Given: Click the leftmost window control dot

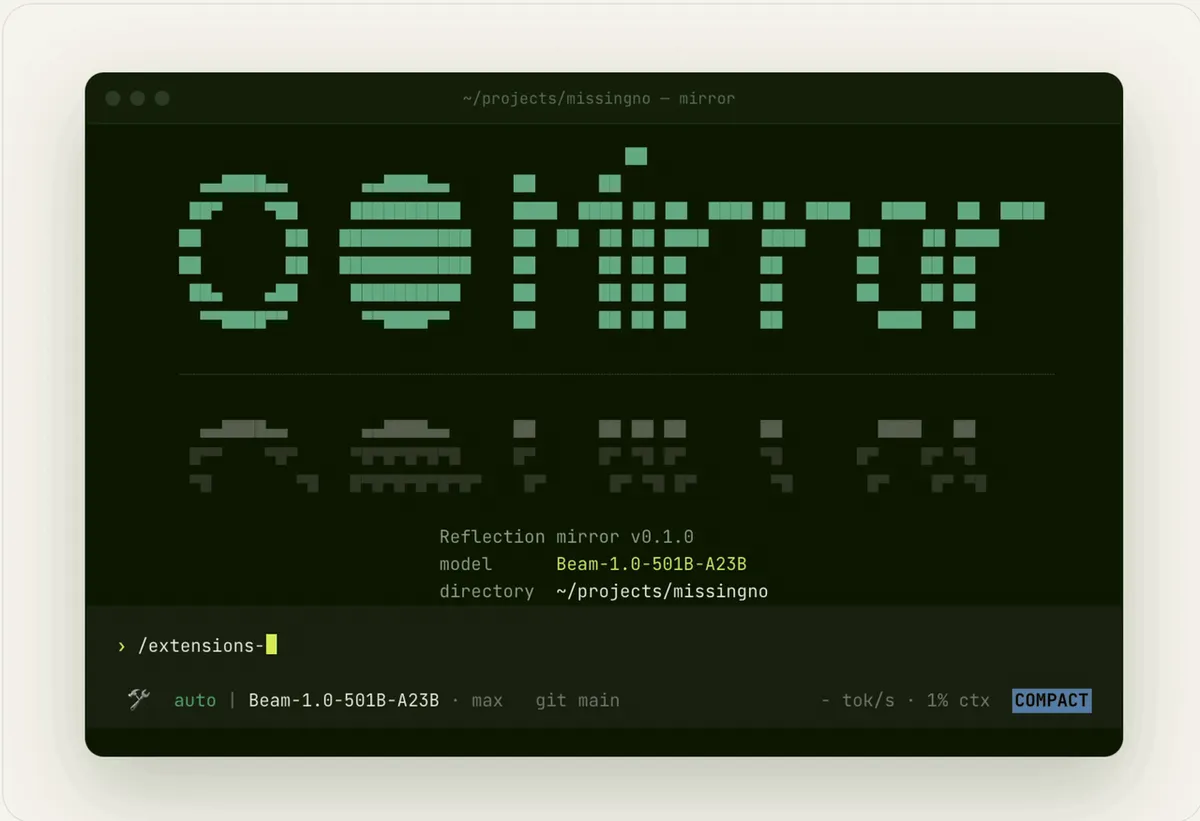Looking at the screenshot, I should click(112, 98).
